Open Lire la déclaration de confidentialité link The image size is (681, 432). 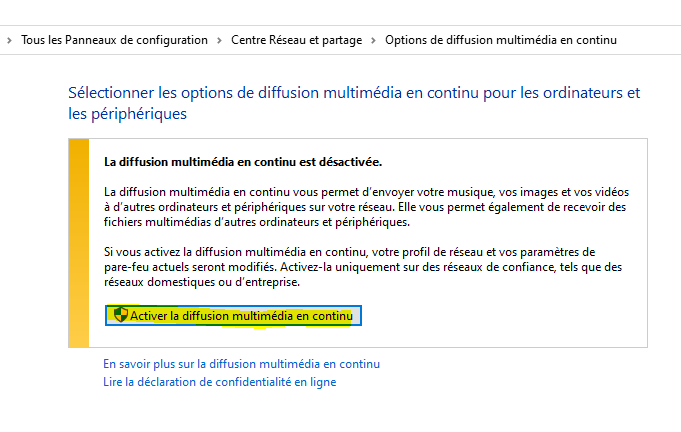[219, 382]
